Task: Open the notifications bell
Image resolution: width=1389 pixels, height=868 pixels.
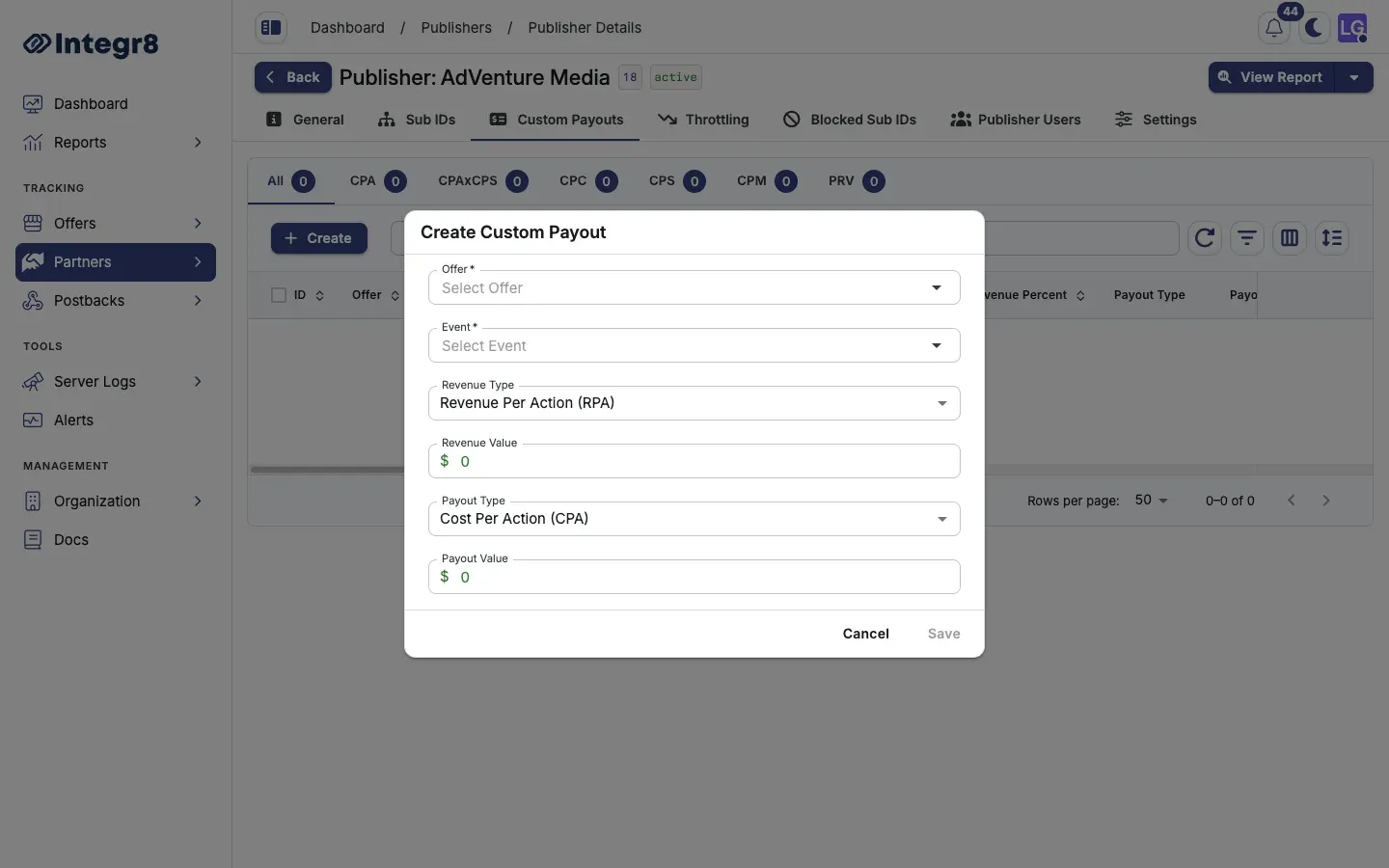Action: tap(1274, 28)
